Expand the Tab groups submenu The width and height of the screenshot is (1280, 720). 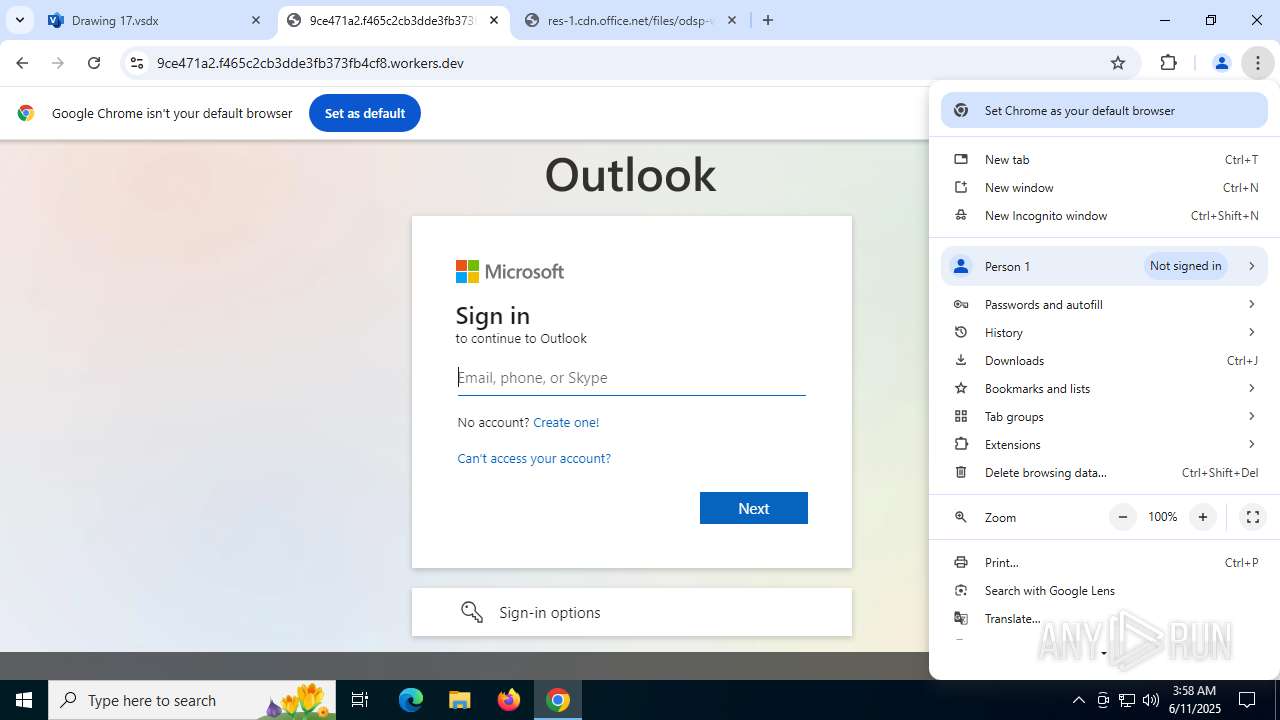click(1104, 417)
